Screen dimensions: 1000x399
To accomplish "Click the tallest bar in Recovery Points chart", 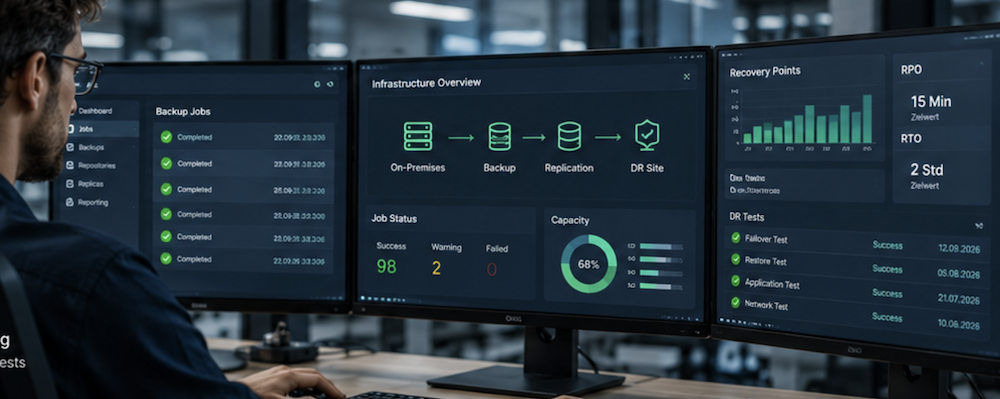I will click(x=867, y=119).
